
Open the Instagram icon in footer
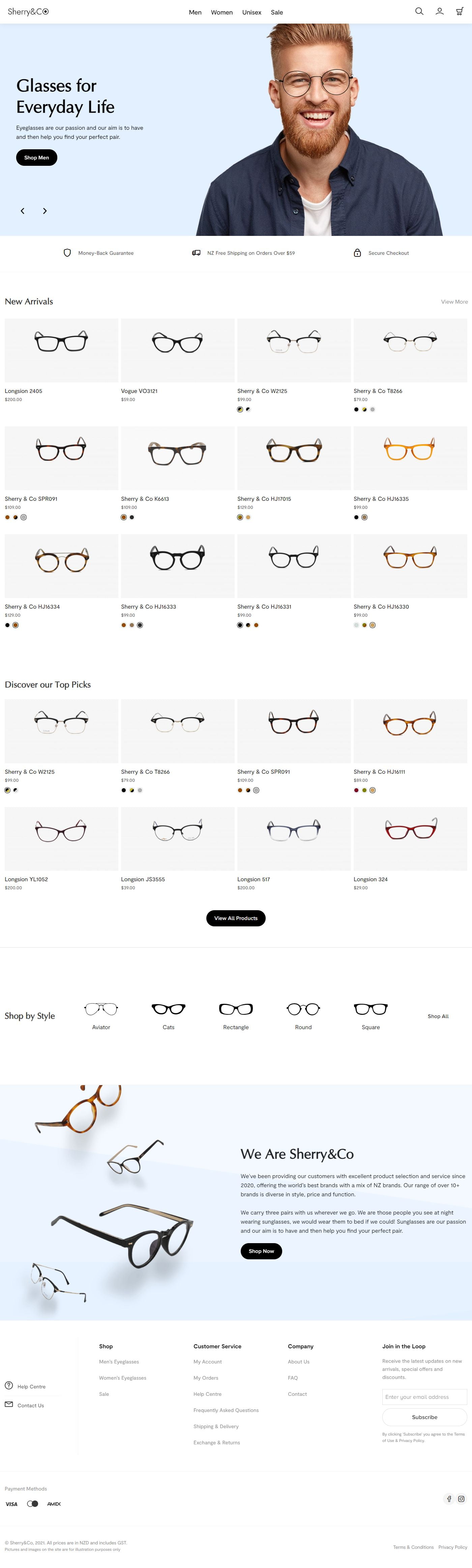tap(461, 1499)
